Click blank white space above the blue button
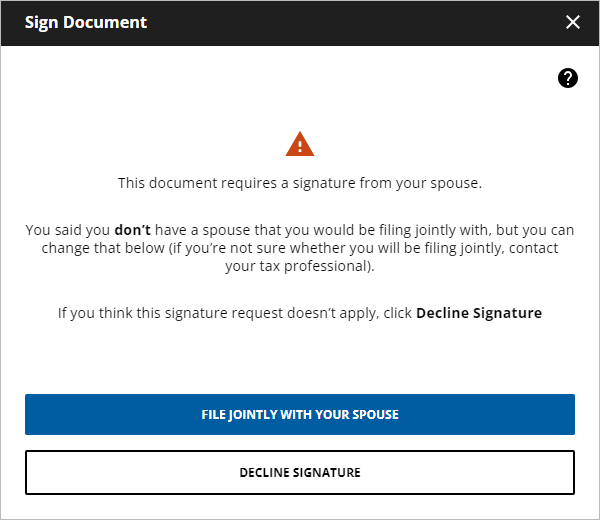600x520 pixels. (x=300, y=360)
